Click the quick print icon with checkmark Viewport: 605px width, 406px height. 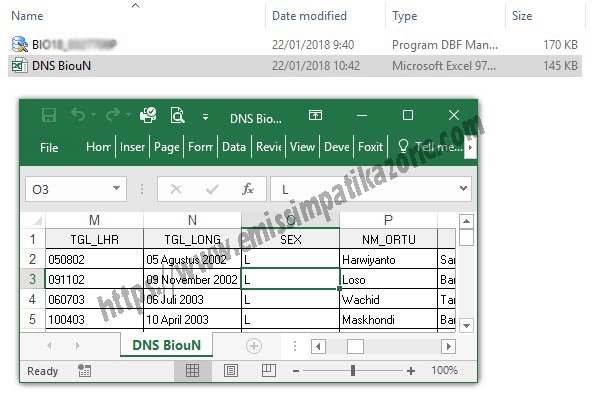148,115
